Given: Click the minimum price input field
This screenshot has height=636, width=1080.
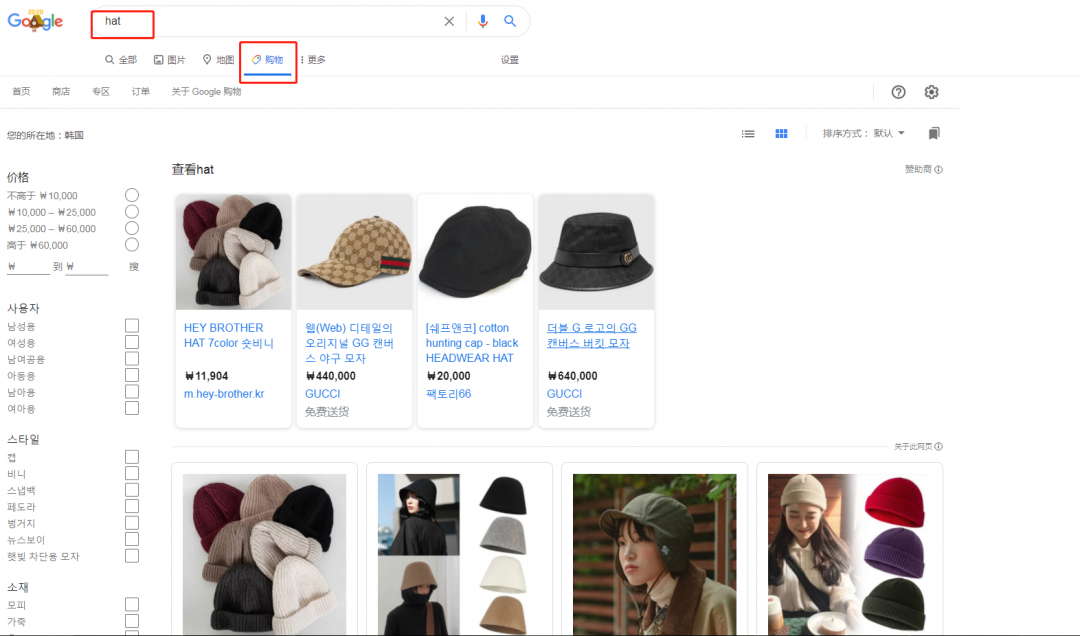Looking at the screenshot, I should click(x=28, y=267).
